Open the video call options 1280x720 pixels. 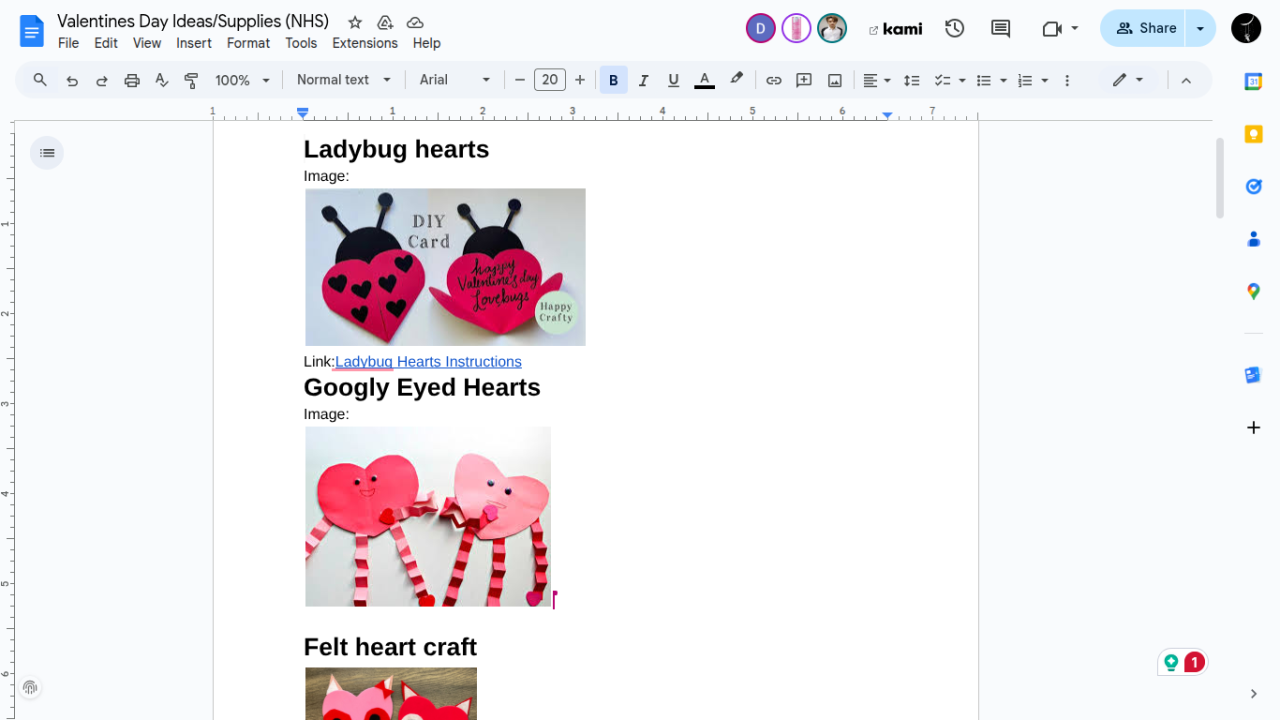pos(1060,28)
